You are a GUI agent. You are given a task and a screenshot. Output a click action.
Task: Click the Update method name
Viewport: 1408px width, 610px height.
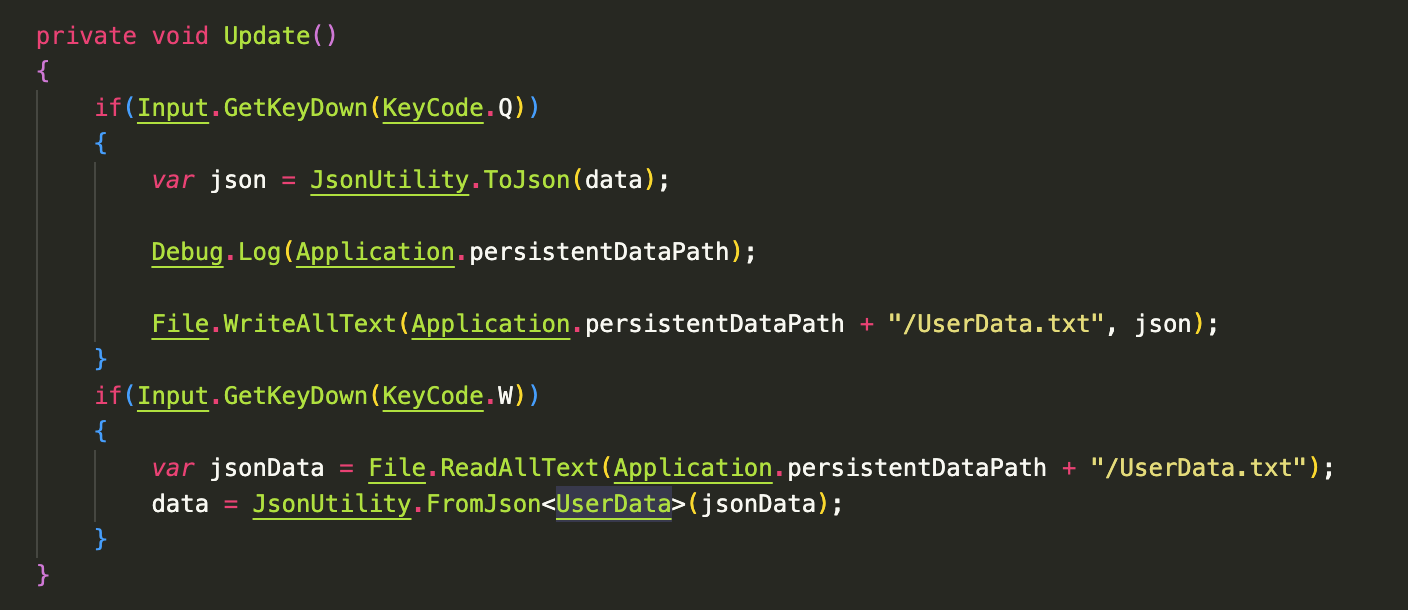coord(266,36)
